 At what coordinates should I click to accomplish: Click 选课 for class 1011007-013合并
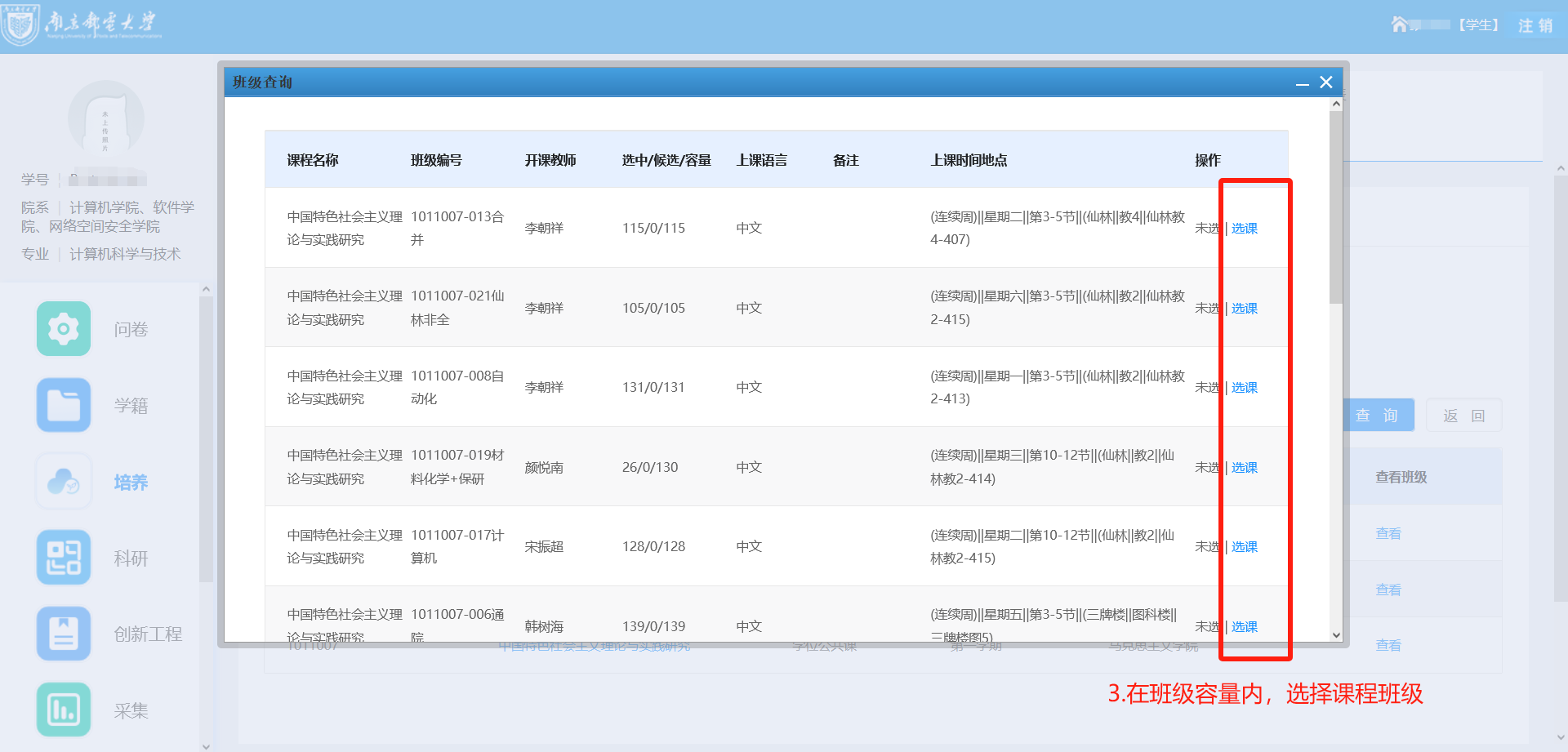coord(1245,229)
